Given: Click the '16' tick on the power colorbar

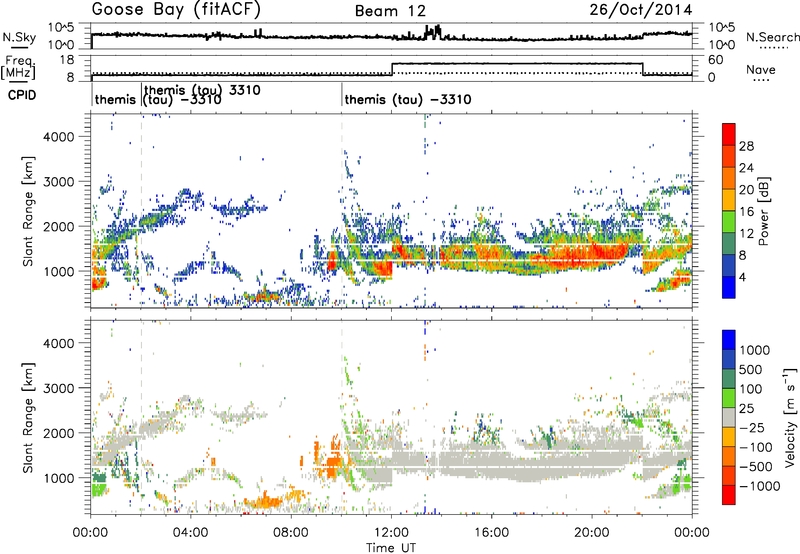Looking at the screenshot, I should pyautogui.click(x=746, y=212).
